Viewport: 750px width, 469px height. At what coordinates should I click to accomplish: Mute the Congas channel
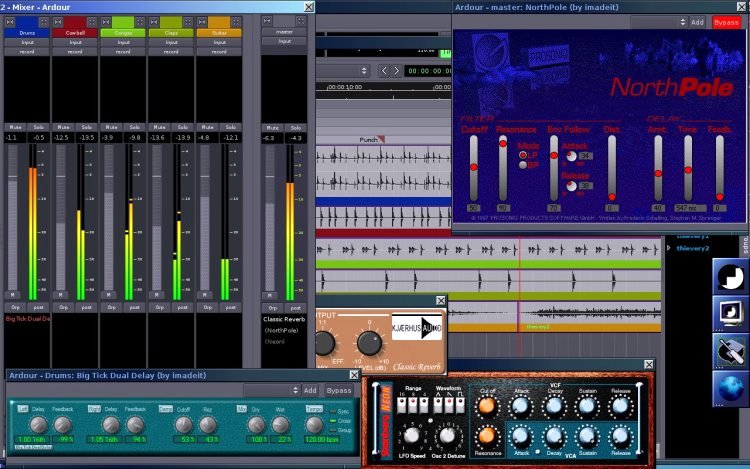[x=111, y=127]
